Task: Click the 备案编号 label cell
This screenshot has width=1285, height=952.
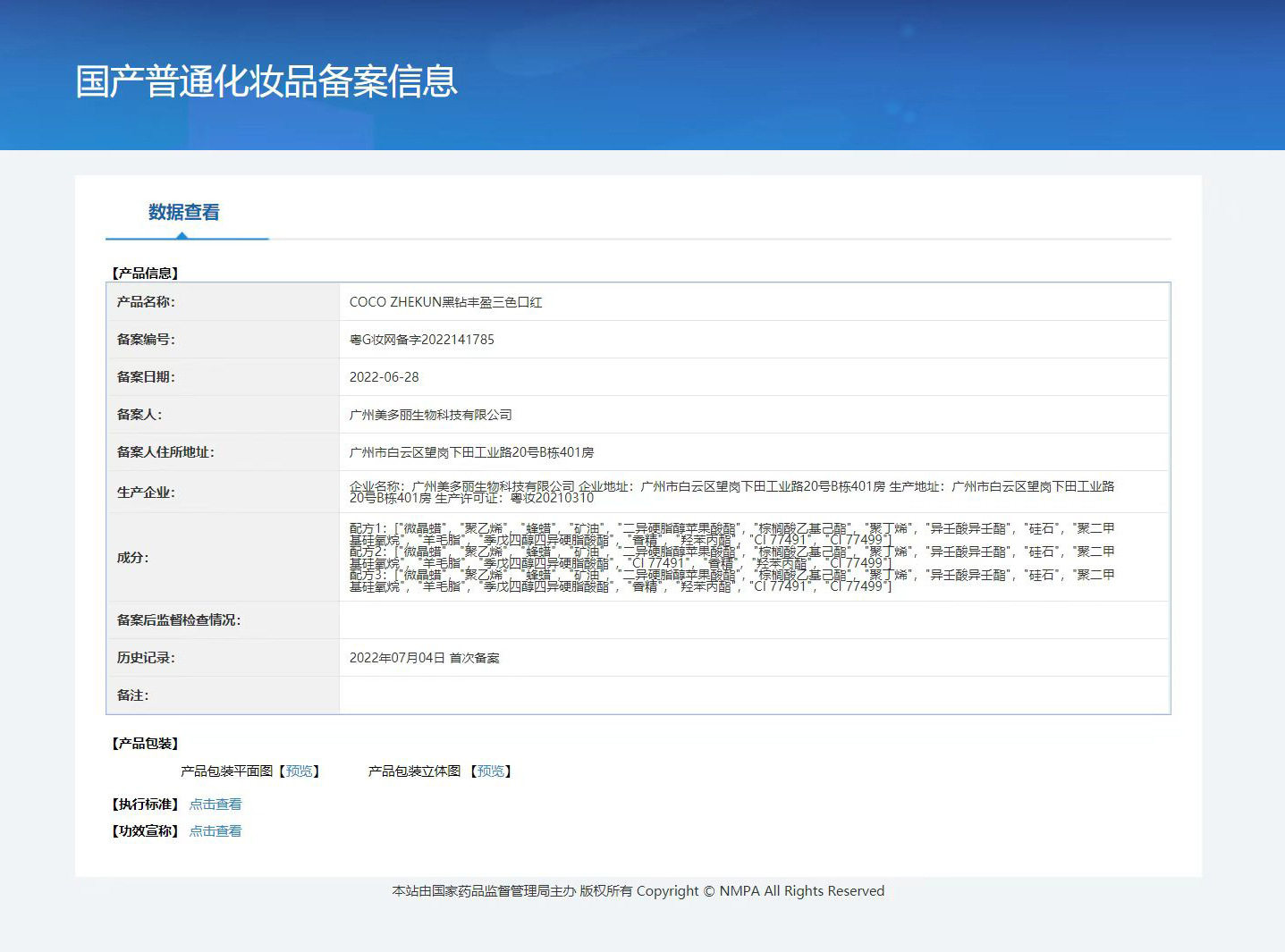Action: pos(223,340)
